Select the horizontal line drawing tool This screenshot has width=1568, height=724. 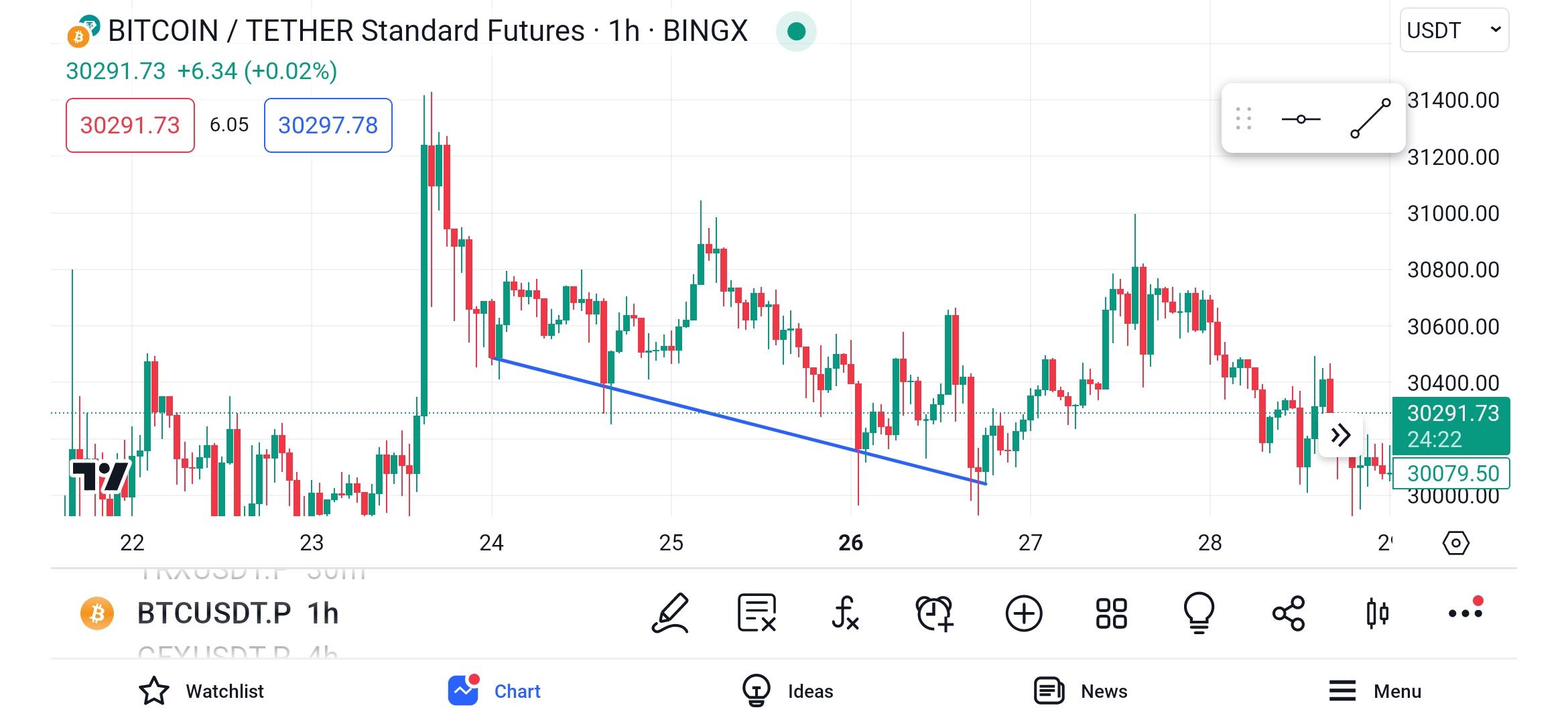tap(1301, 119)
